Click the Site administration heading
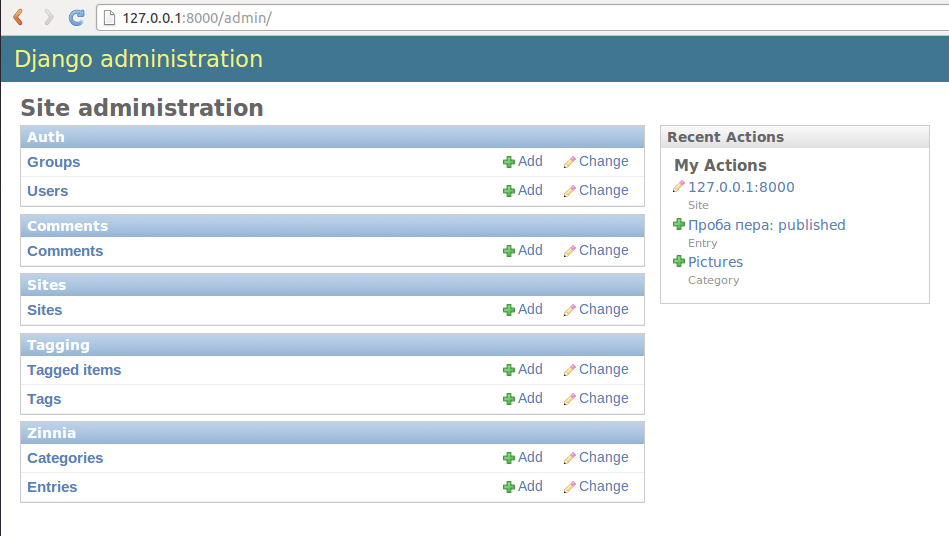 [142, 108]
